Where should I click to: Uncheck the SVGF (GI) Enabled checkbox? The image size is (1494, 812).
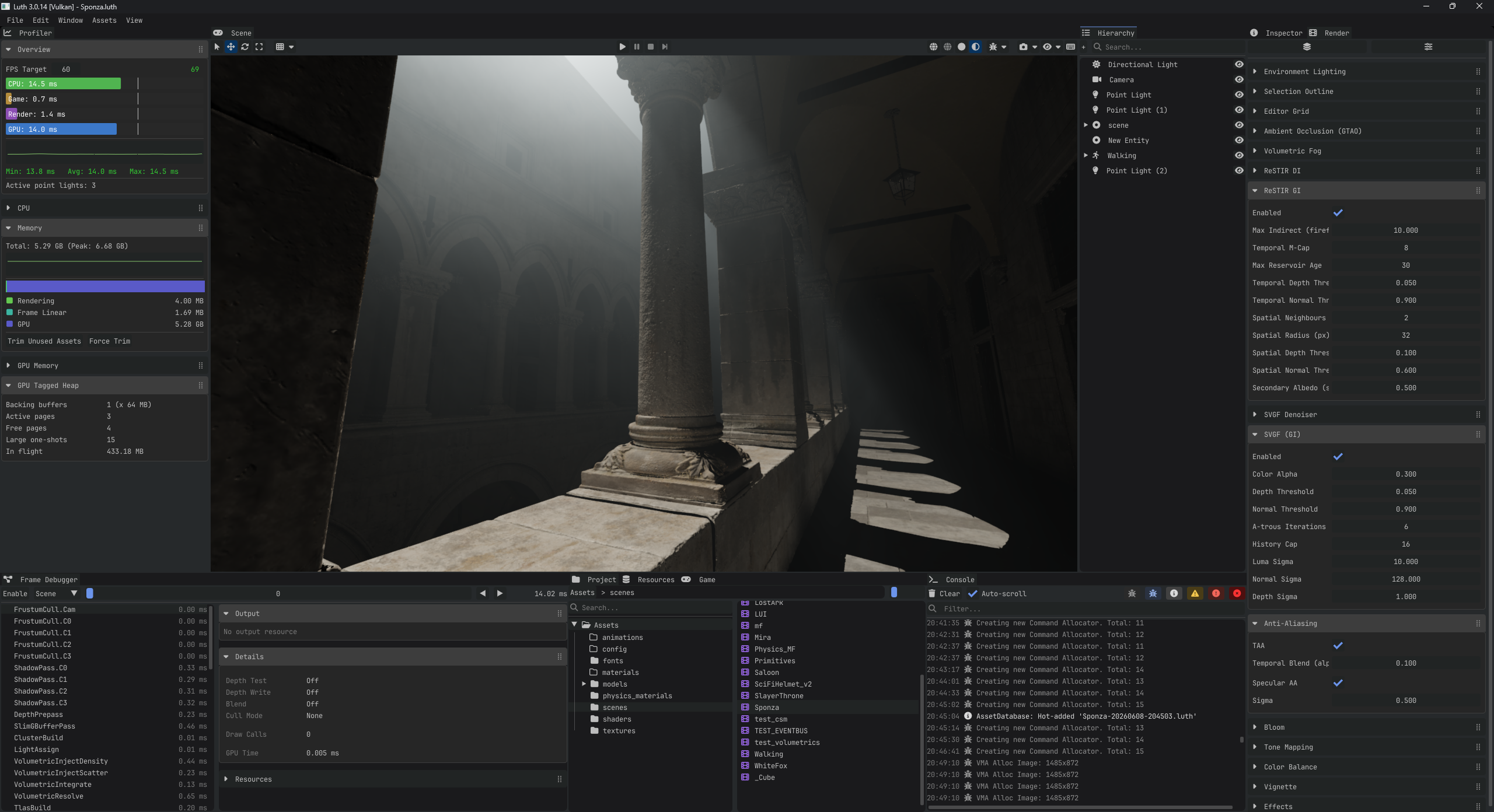1338,457
